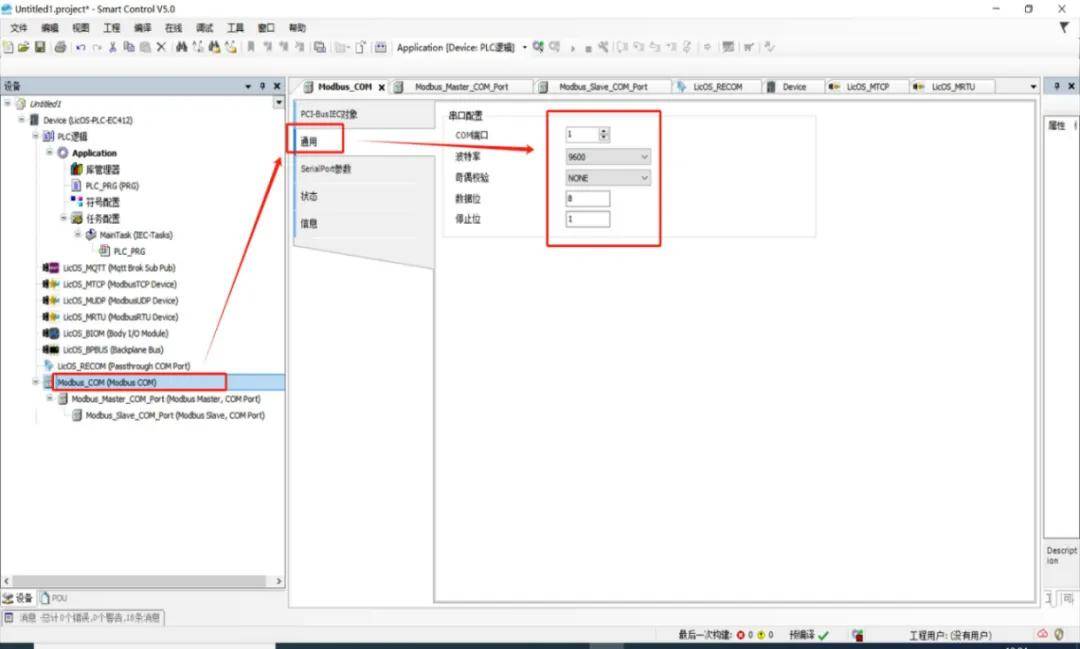
Task: Open the 文件 file menu
Action: pos(18,28)
